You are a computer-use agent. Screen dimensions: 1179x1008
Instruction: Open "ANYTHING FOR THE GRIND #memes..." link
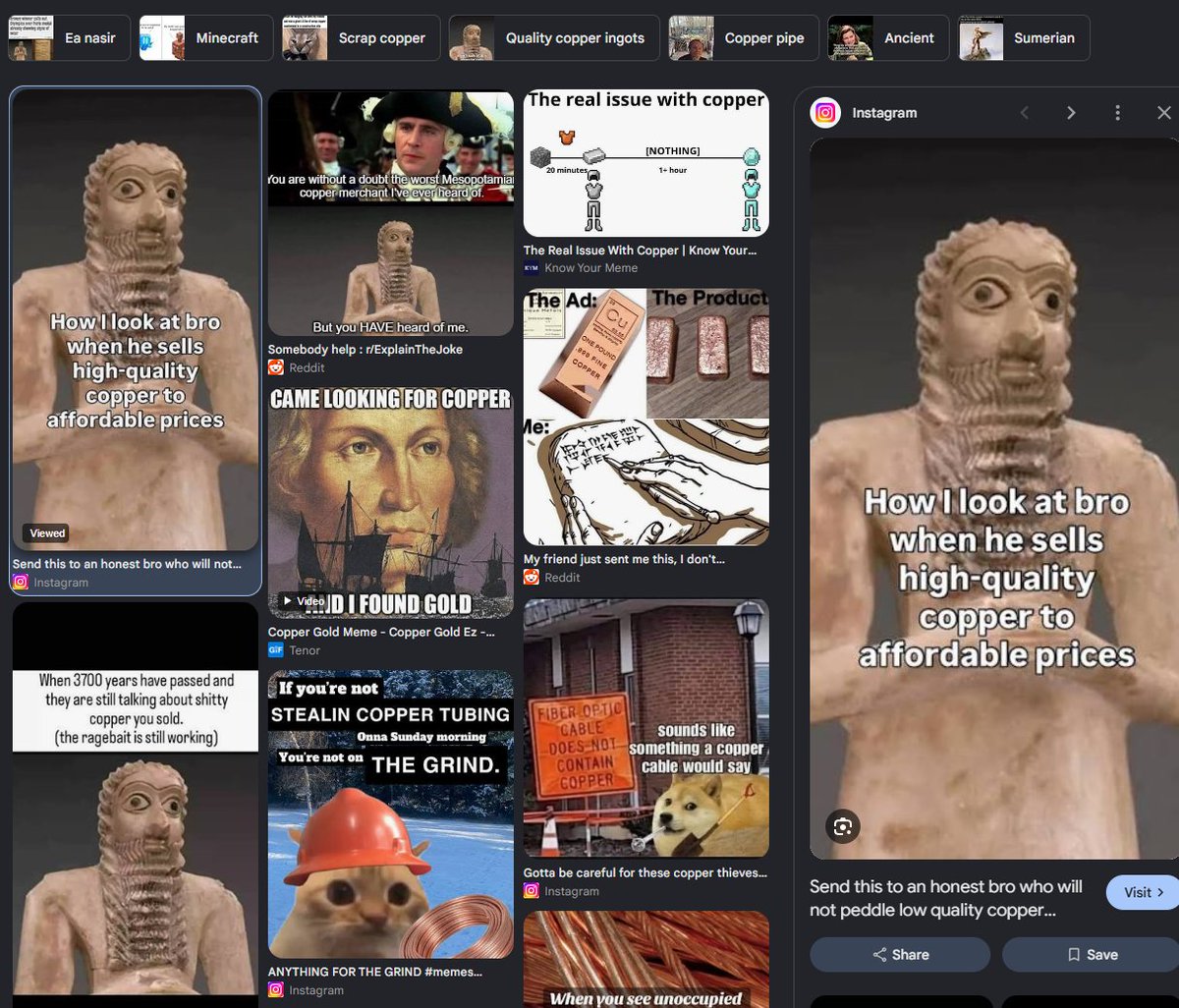click(375, 972)
